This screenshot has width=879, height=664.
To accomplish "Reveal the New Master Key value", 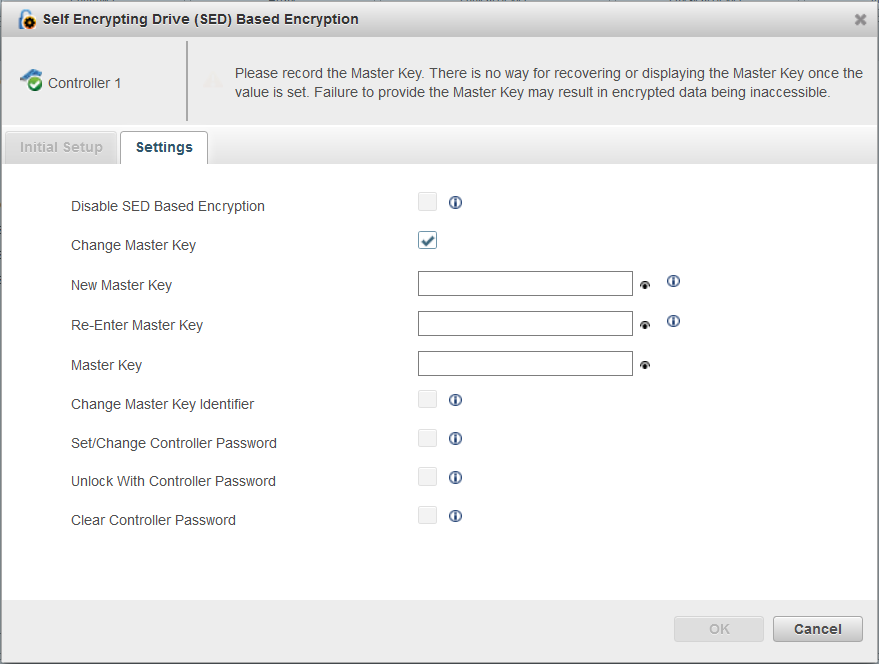I will coord(645,284).
